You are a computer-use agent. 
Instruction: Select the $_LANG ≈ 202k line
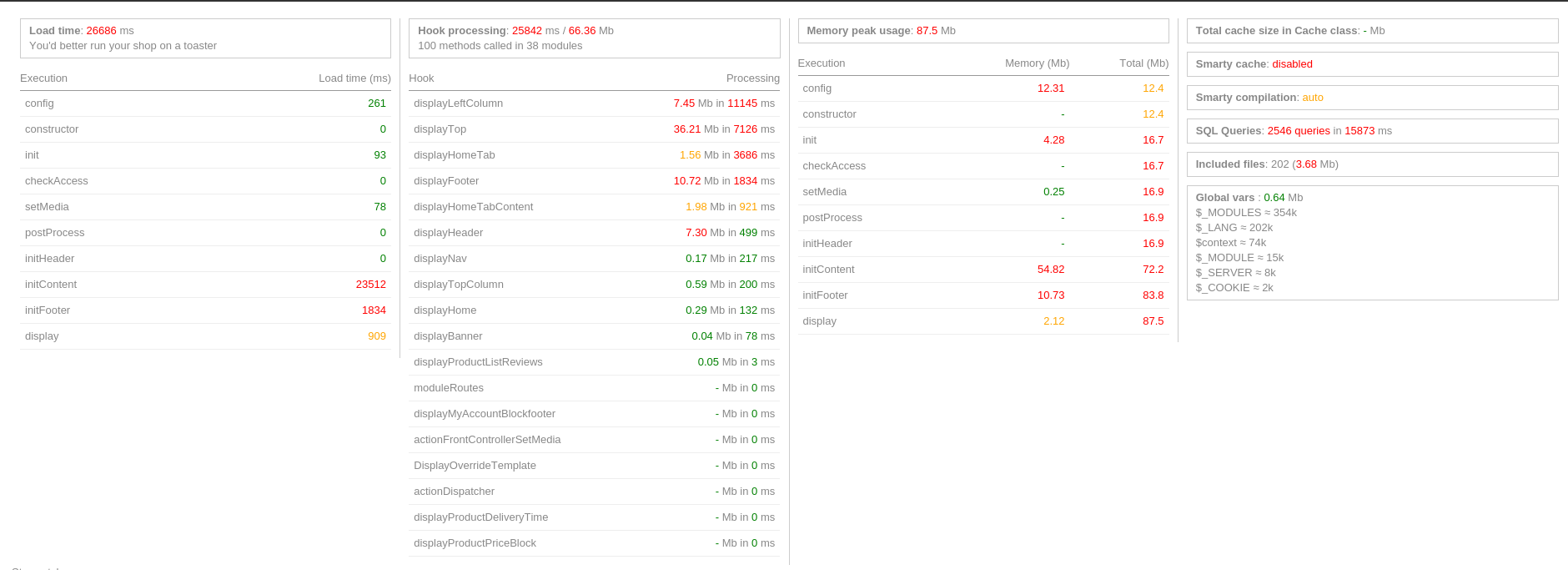coord(1234,228)
